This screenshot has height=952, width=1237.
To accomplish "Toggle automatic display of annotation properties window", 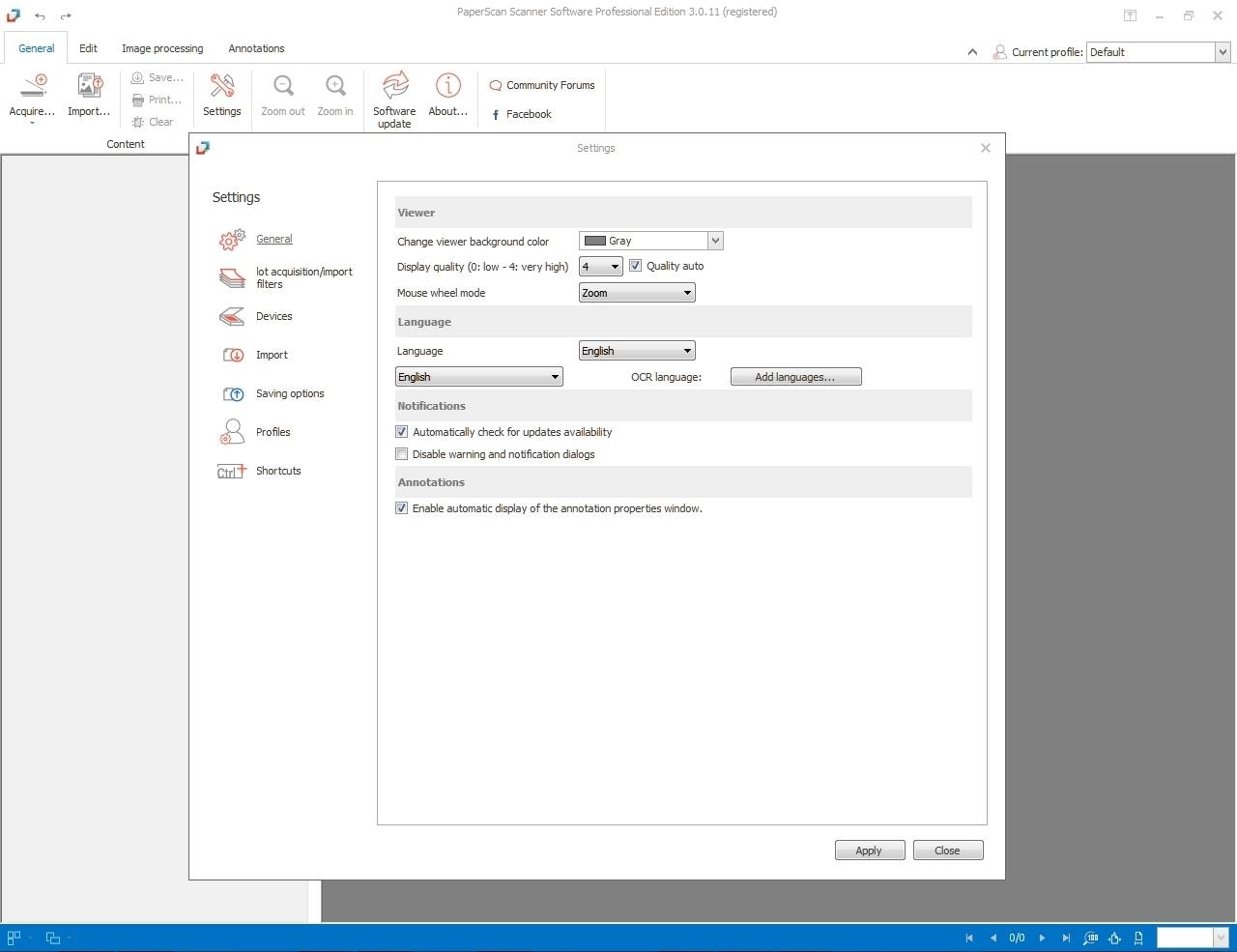I will click(402, 508).
